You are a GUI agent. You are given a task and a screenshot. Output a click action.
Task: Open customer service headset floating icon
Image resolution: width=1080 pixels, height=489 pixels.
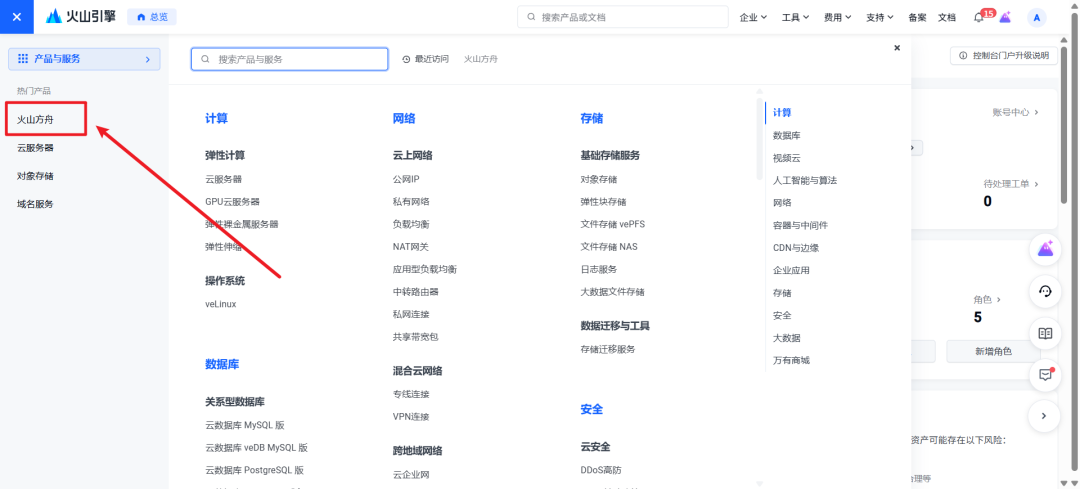point(1045,292)
